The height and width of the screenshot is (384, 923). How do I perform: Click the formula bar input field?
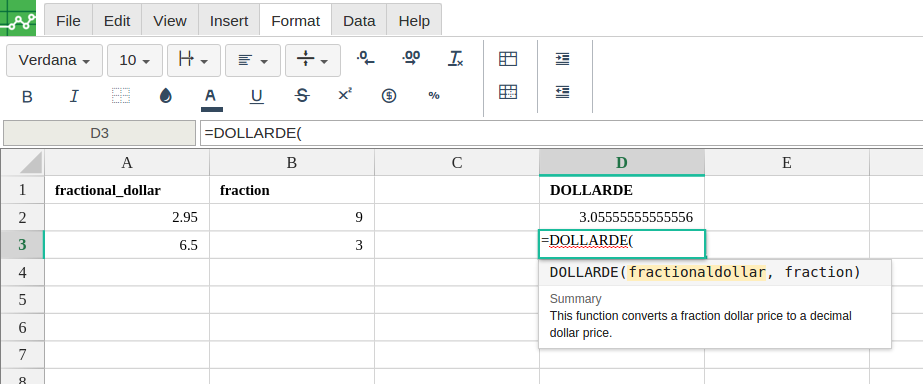click(x=562, y=133)
